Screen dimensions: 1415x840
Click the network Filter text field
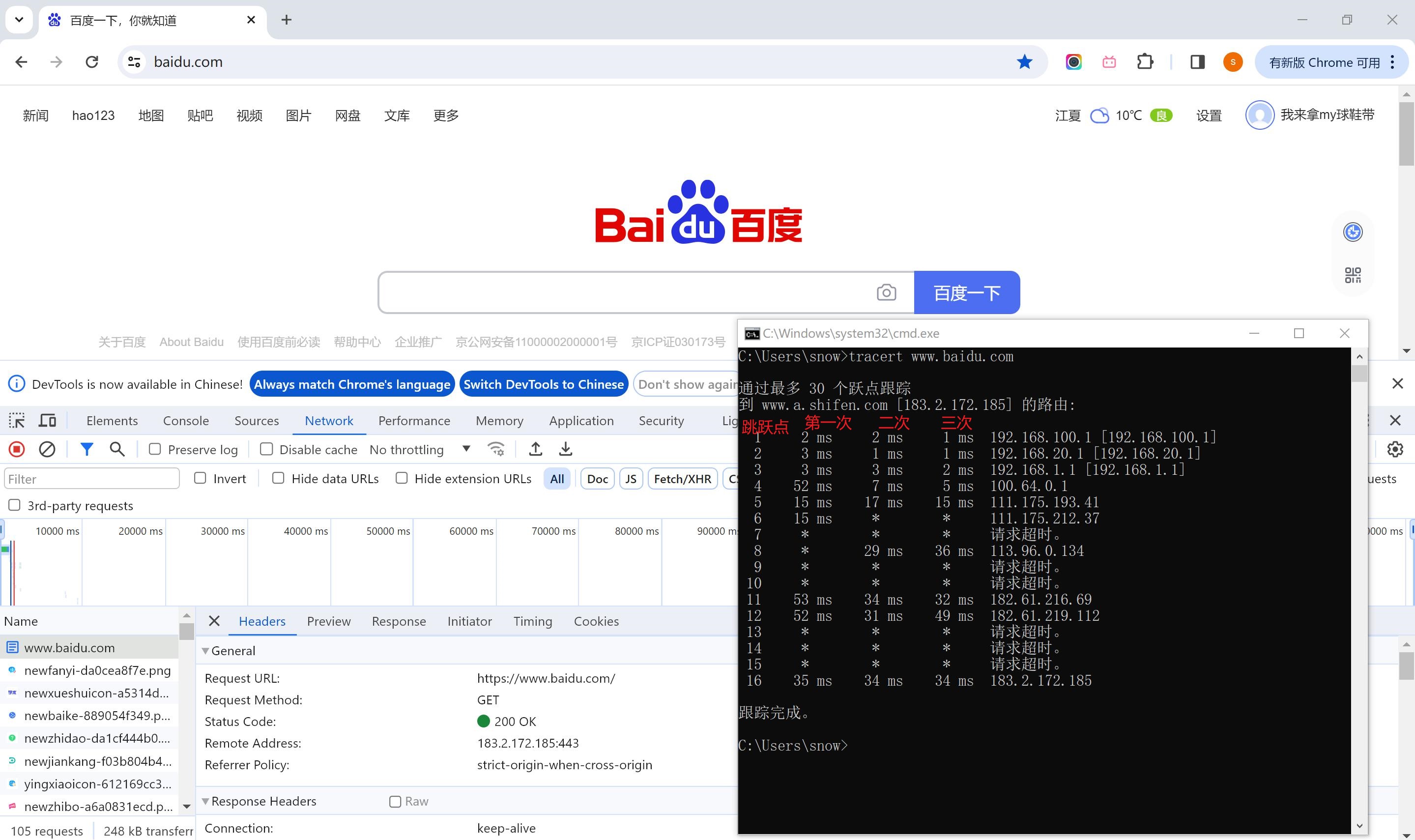coord(92,479)
